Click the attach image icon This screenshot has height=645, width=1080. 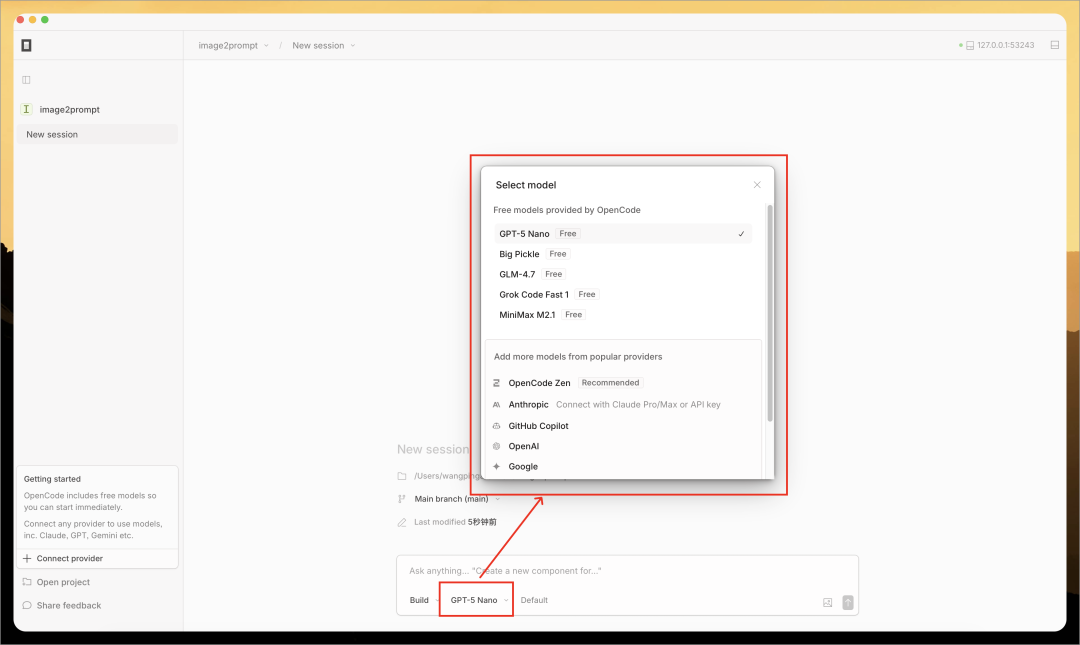pyautogui.click(x=828, y=602)
